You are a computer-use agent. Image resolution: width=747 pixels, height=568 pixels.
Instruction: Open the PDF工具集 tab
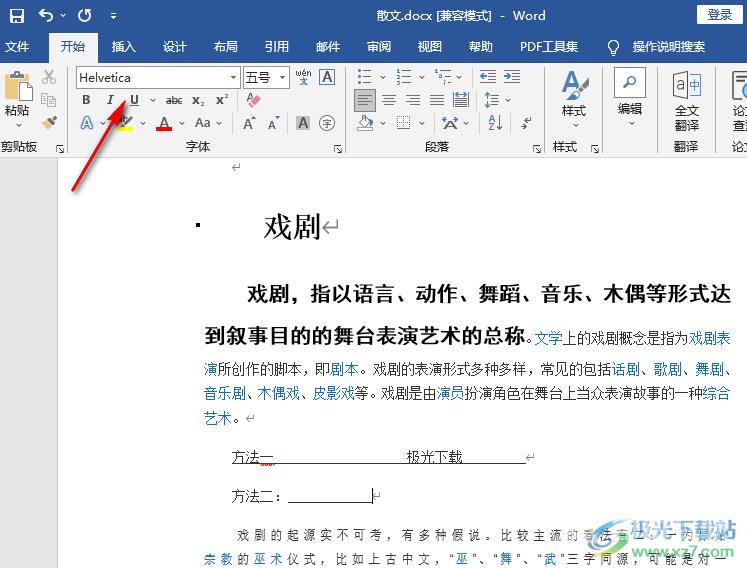pos(549,47)
